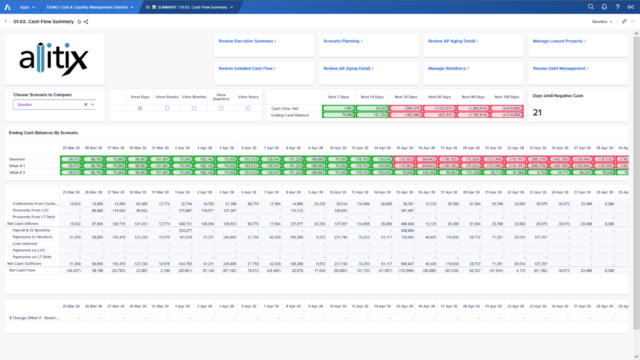Viewport: 640px width, 360px height.
Task: Open the Review AP Aging Detail link
Action: (453, 41)
